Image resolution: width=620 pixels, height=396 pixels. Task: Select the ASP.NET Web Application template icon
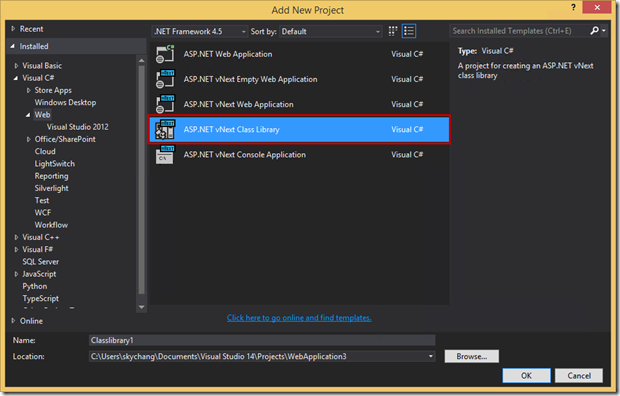(165, 54)
